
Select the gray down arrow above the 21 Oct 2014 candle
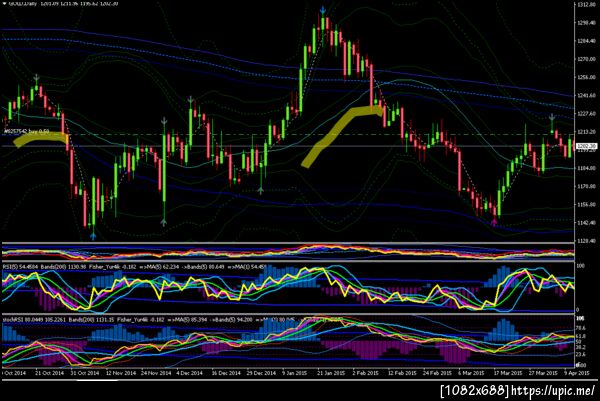click(36, 78)
